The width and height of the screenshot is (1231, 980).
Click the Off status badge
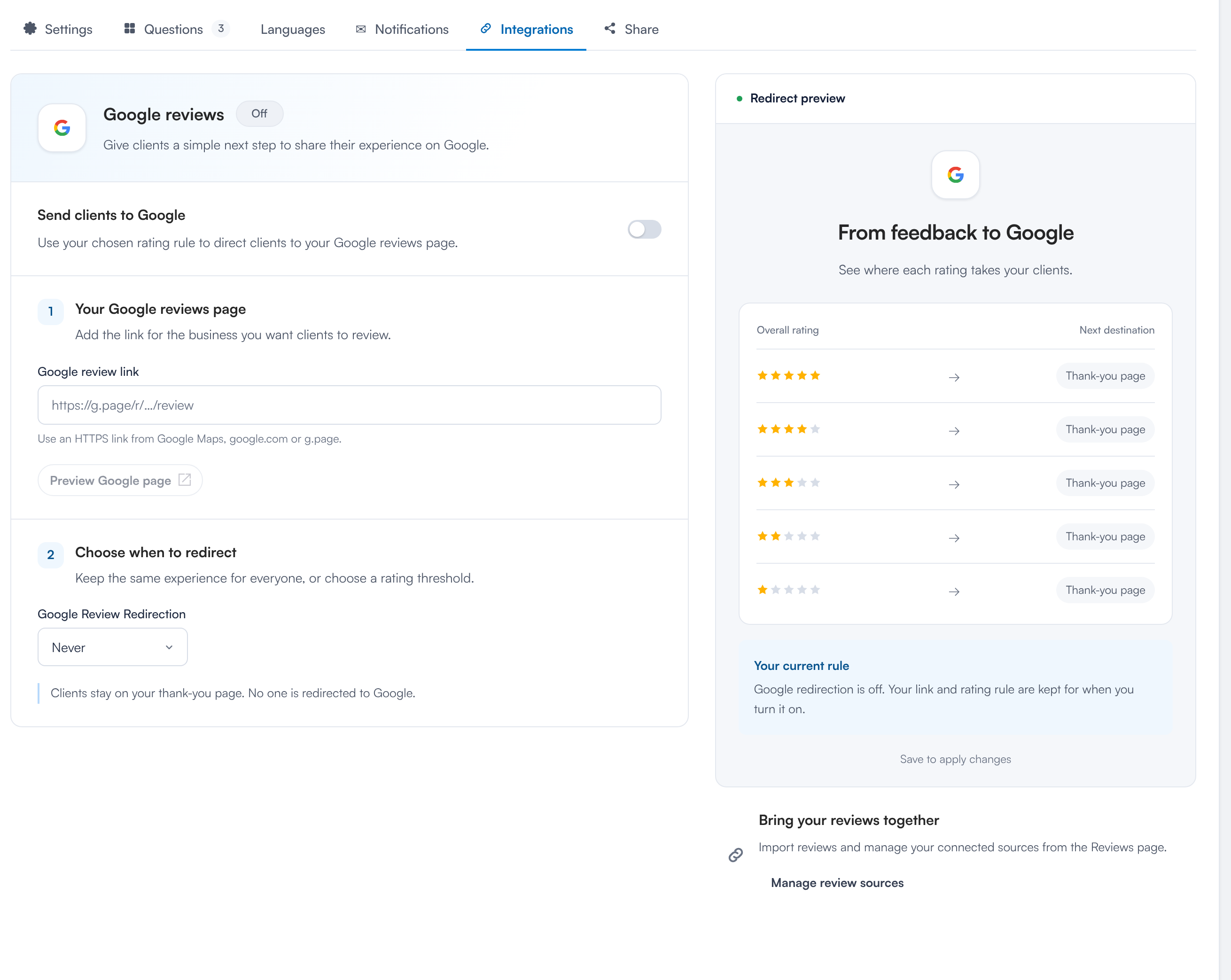pos(259,114)
